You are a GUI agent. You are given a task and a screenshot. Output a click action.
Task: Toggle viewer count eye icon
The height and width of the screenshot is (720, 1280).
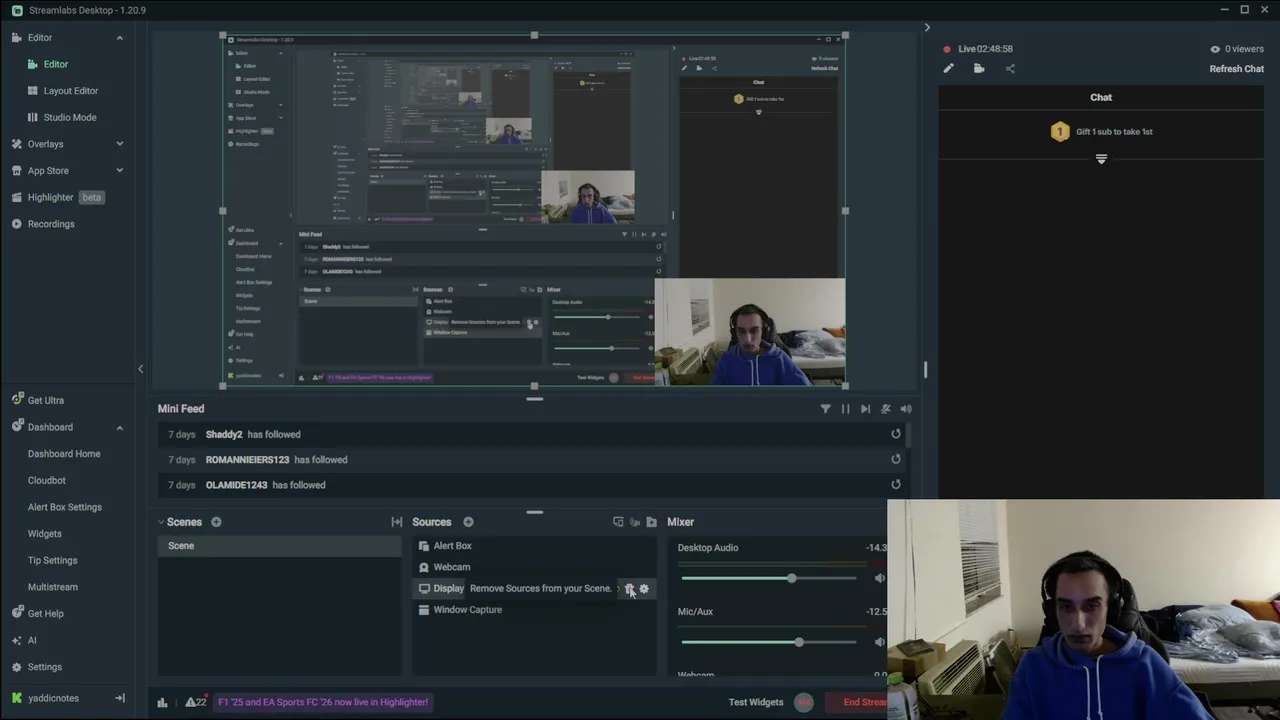(x=1215, y=49)
